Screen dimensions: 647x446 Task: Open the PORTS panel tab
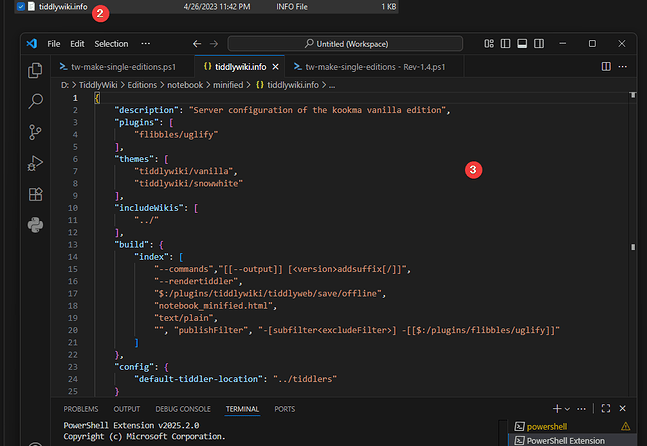(285, 409)
